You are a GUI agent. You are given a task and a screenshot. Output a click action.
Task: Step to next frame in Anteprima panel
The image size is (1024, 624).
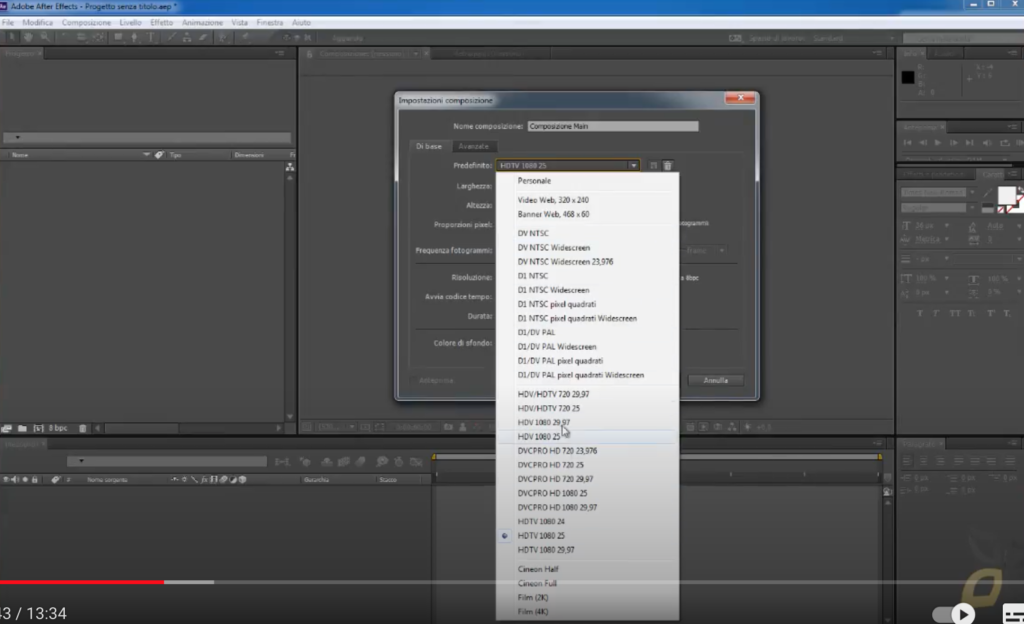[954, 142]
